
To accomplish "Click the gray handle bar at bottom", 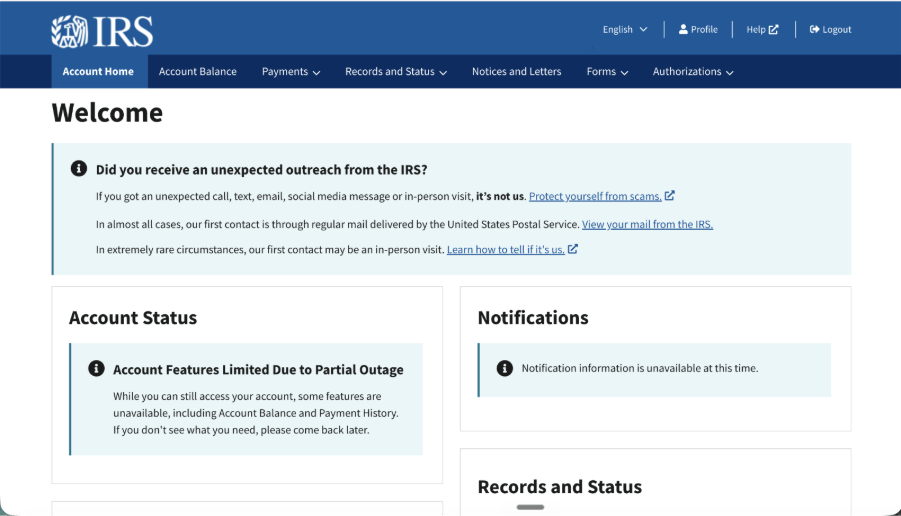I will coord(530,507).
